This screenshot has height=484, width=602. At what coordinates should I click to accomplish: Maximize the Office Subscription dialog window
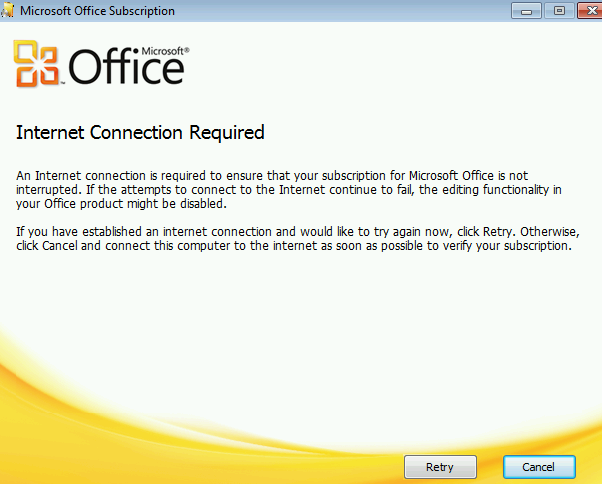pos(555,11)
